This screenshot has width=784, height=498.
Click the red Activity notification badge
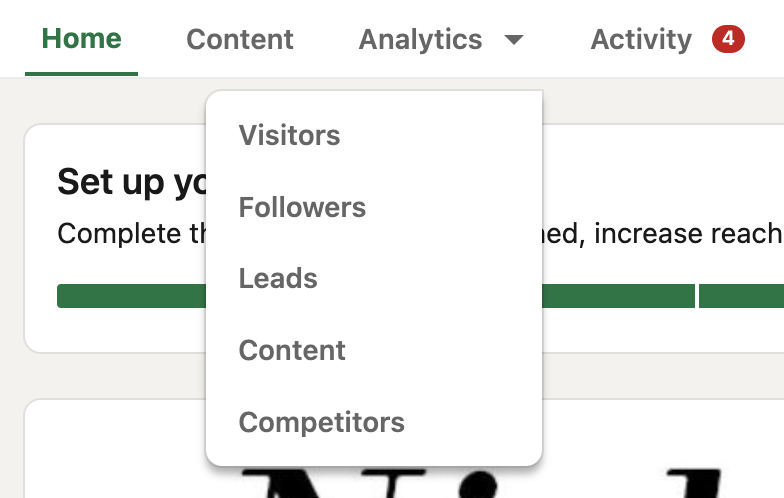click(x=728, y=39)
